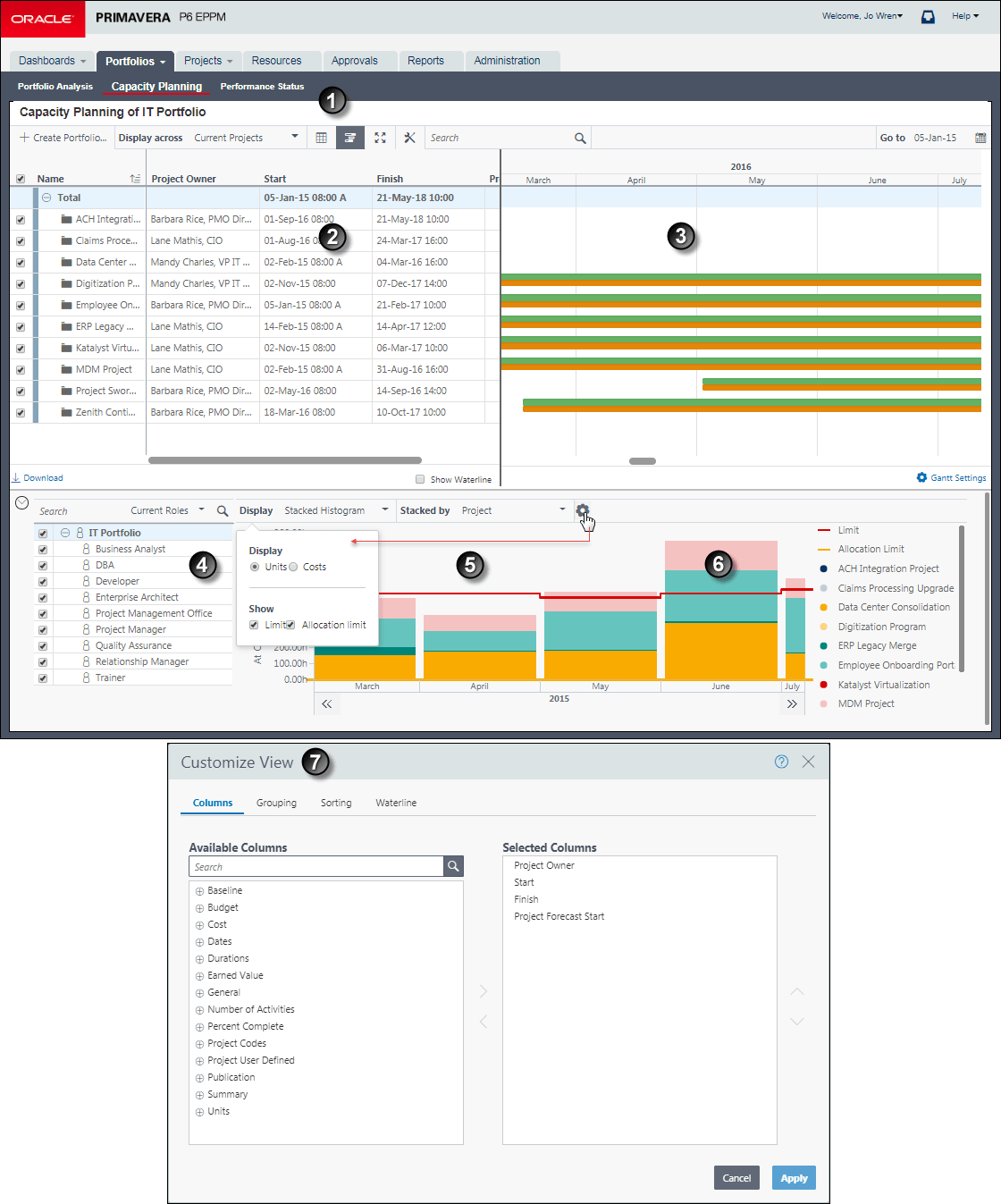Viewport: 1001px width, 1204px height.
Task: Click ACH Integration folder icon
Action: [x=66, y=219]
